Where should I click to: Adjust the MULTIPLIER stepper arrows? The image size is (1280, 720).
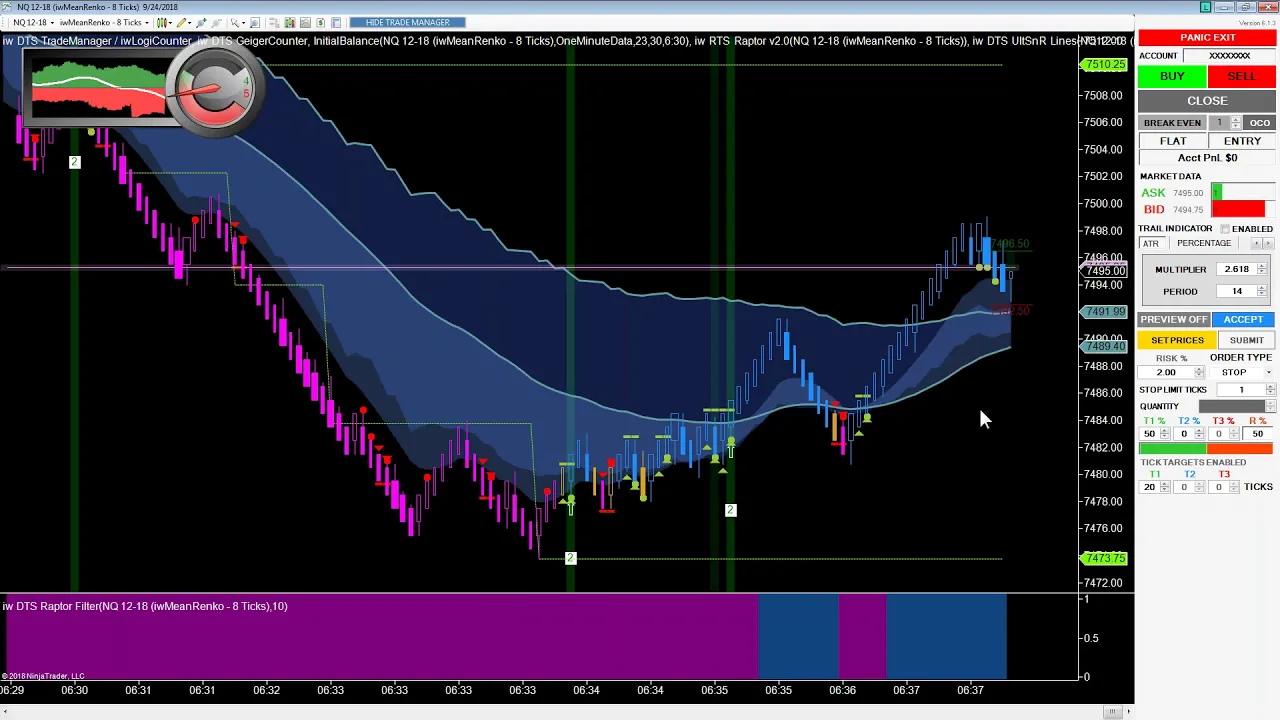(x=1262, y=269)
